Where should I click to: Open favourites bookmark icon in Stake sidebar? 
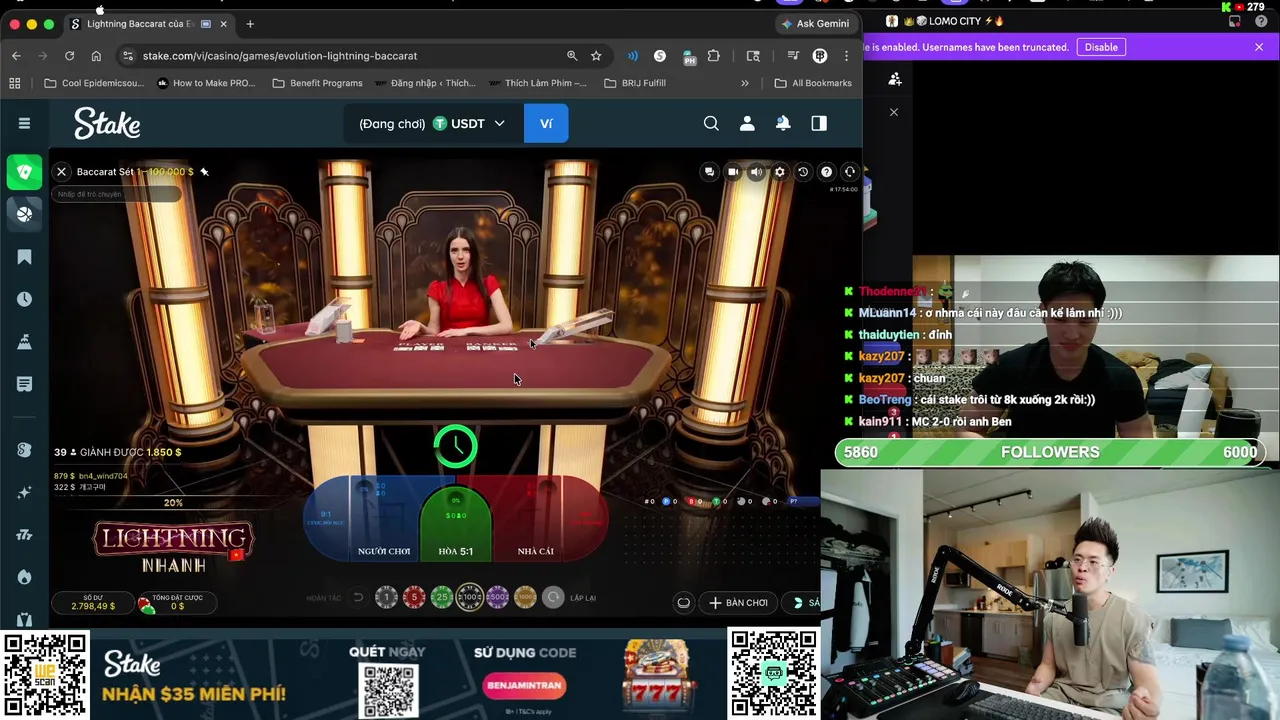point(24,257)
